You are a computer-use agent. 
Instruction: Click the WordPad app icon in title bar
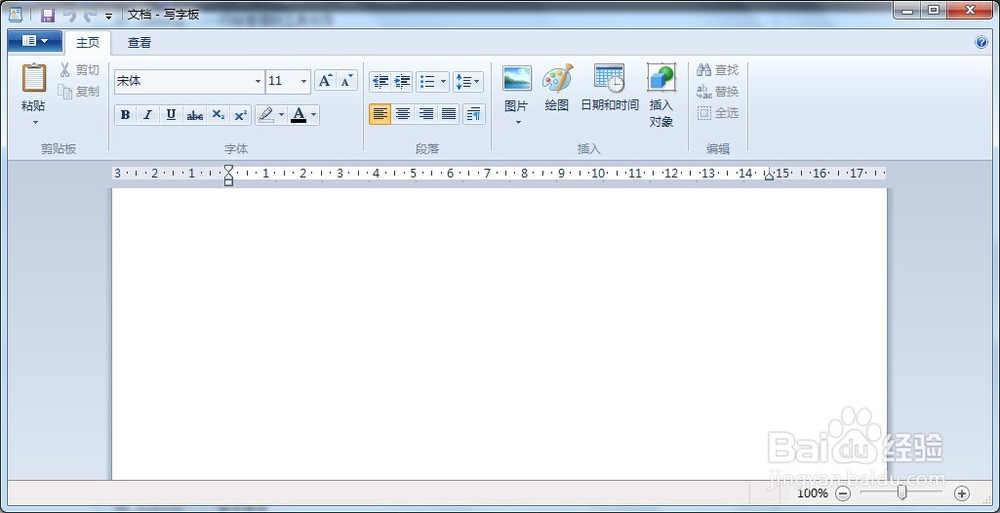pyautogui.click(x=16, y=15)
